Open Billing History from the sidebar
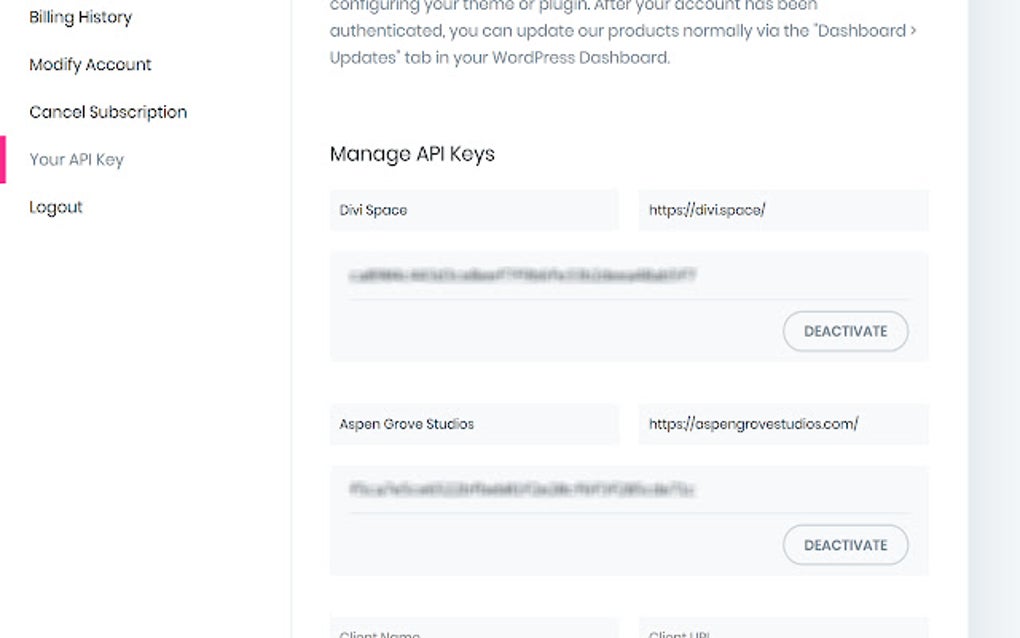This screenshot has height=638, width=1020. click(x=80, y=17)
